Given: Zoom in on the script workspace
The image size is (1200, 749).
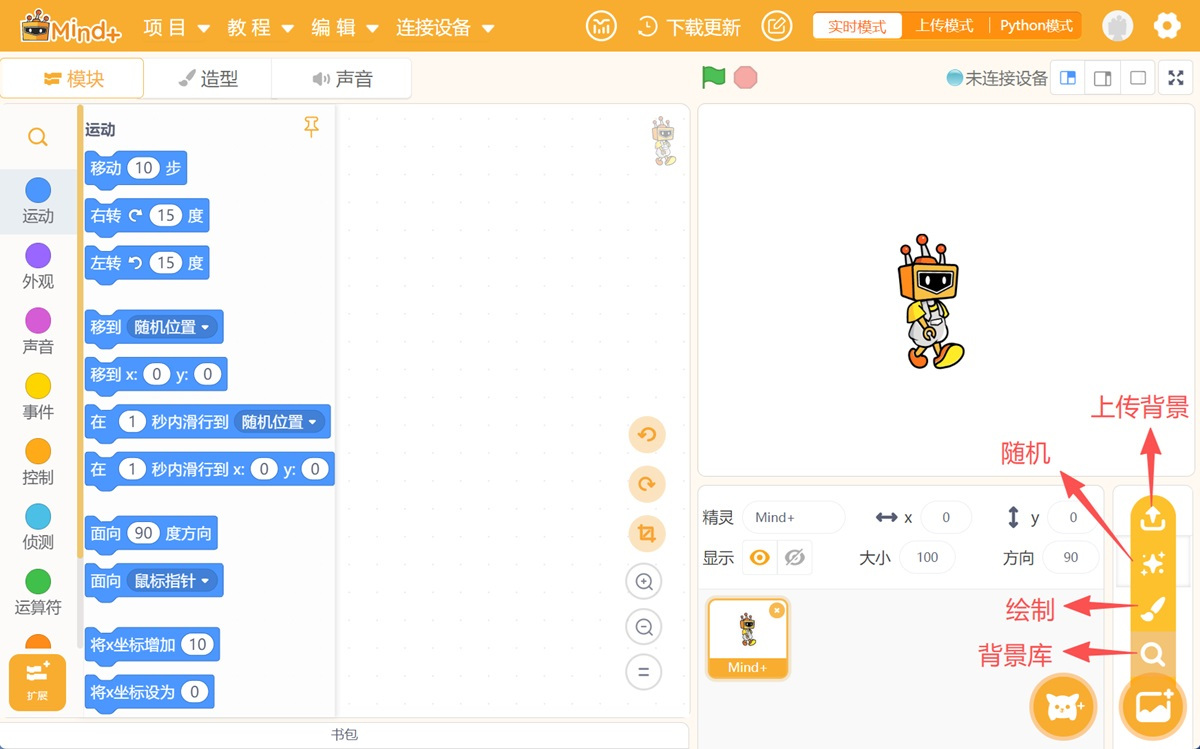Looking at the screenshot, I should [645, 582].
